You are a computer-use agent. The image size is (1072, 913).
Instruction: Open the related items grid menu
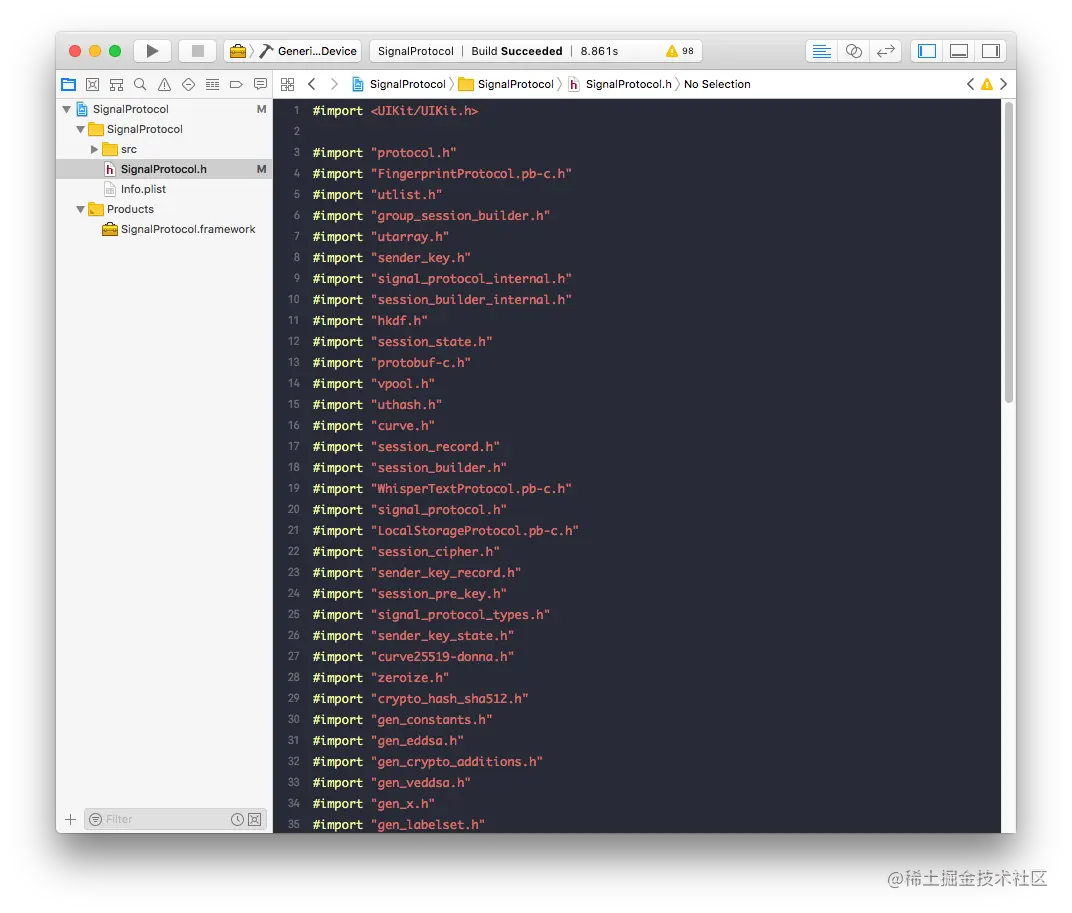click(288, 84)
